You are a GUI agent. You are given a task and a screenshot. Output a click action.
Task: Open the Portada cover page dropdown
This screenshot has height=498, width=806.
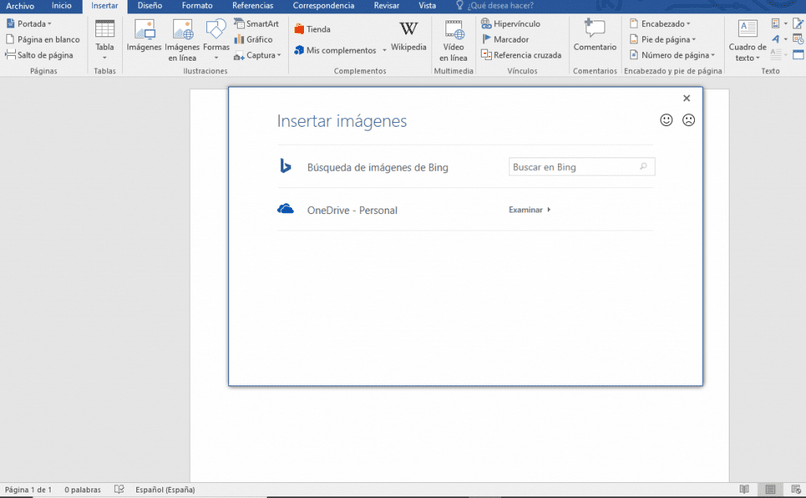[29, 24]
